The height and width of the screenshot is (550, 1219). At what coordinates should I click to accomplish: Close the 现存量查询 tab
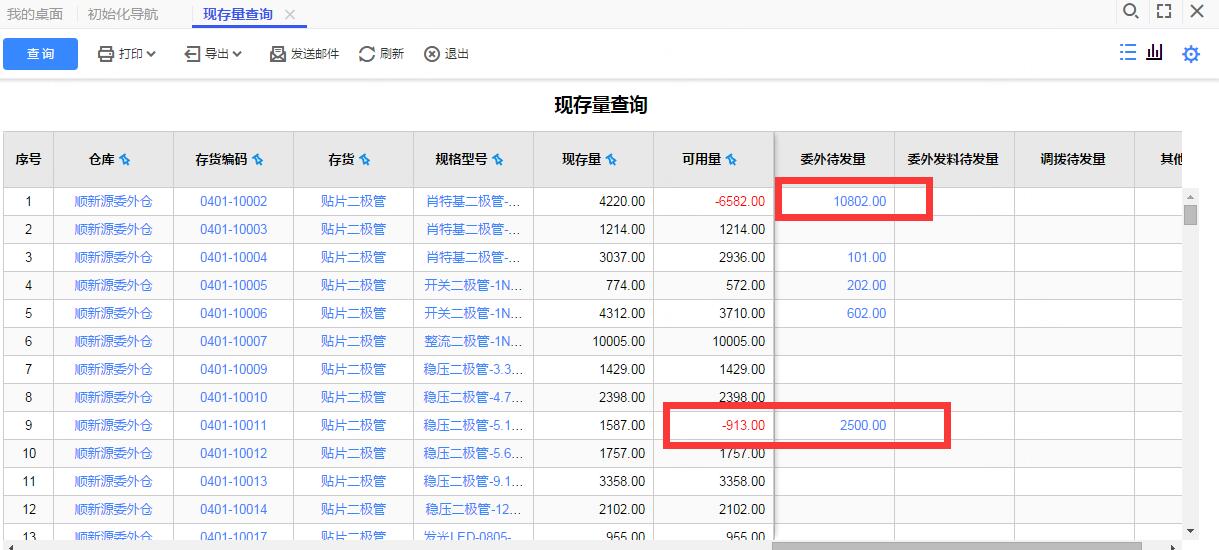pyautogui.click(x=290, y=14)
